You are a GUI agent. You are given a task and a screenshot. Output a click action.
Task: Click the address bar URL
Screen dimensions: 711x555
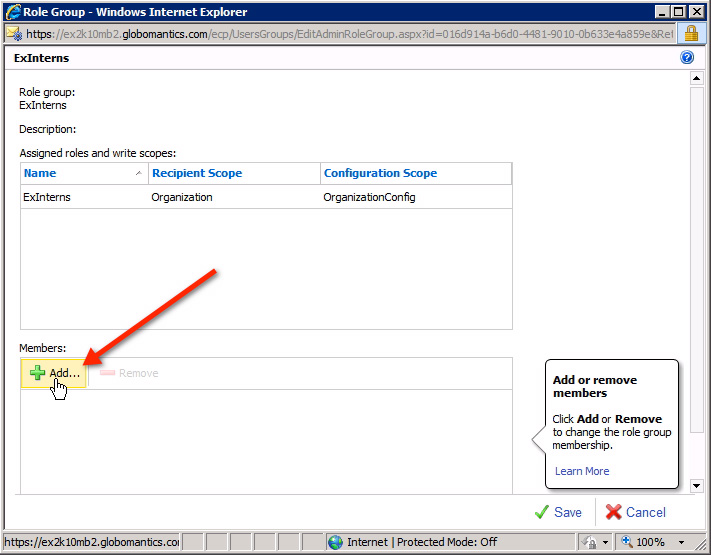tap(349, 34)
